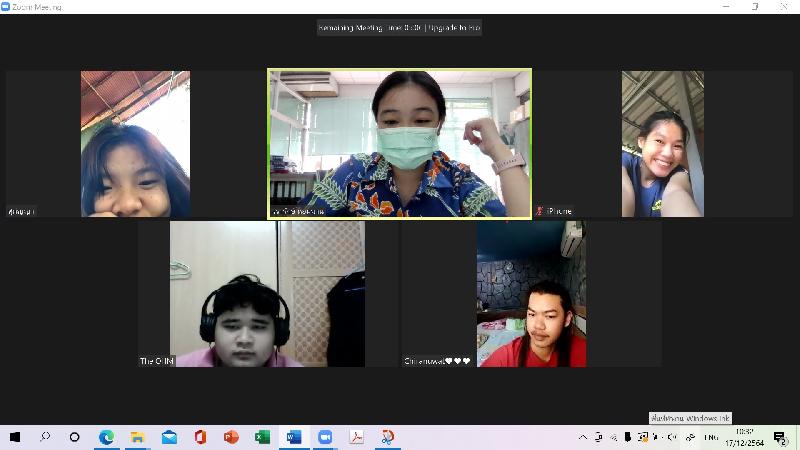The width and height of the screenshot is (800, 450).
Task: Open the notification center icon
Action: point(780,437)
